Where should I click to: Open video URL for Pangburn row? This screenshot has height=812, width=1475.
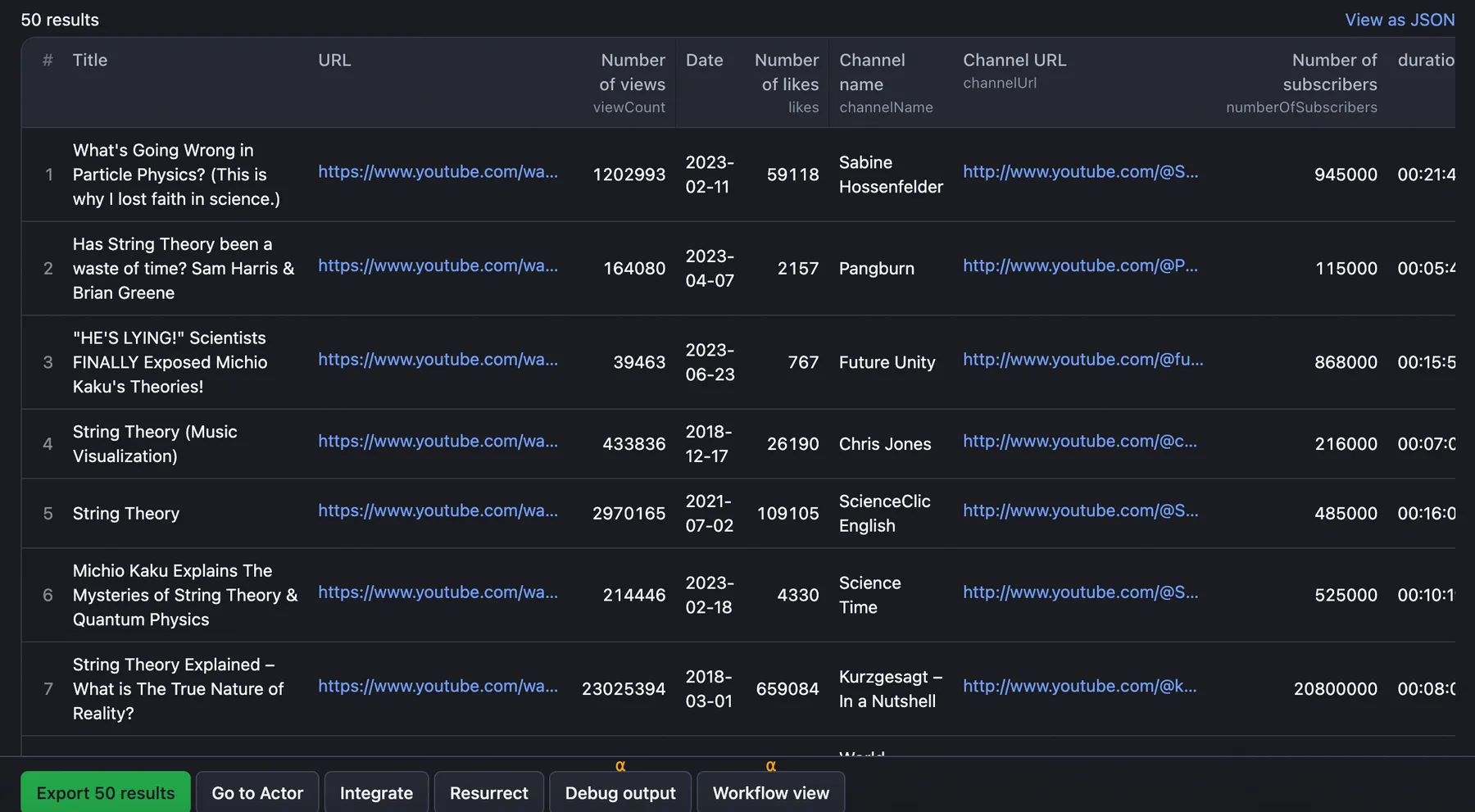(438, 266)
